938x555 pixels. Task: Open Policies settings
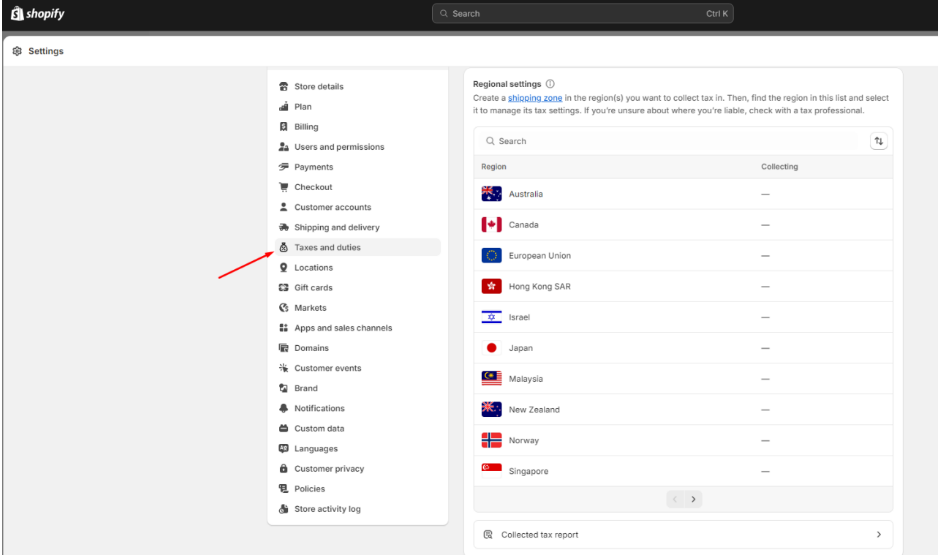[x=358, y=489]
